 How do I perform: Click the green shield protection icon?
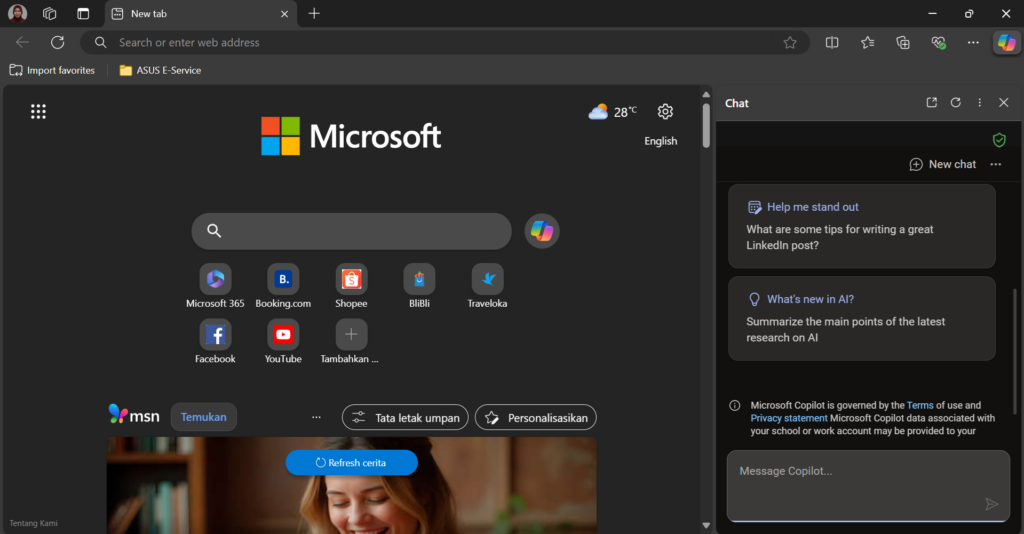pyautogui.click(x=998, y=140)
